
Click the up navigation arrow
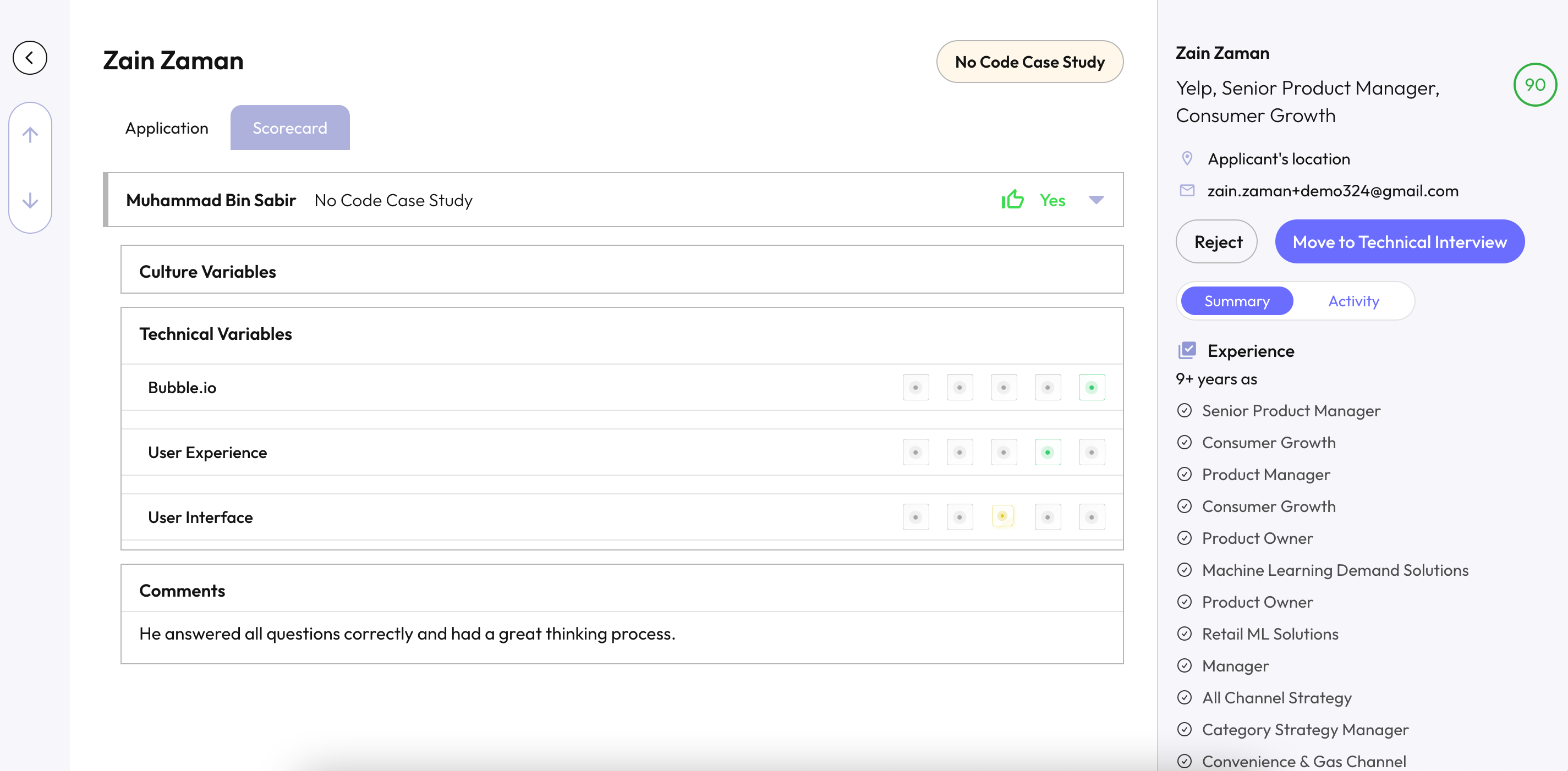[x=30, y=134]
